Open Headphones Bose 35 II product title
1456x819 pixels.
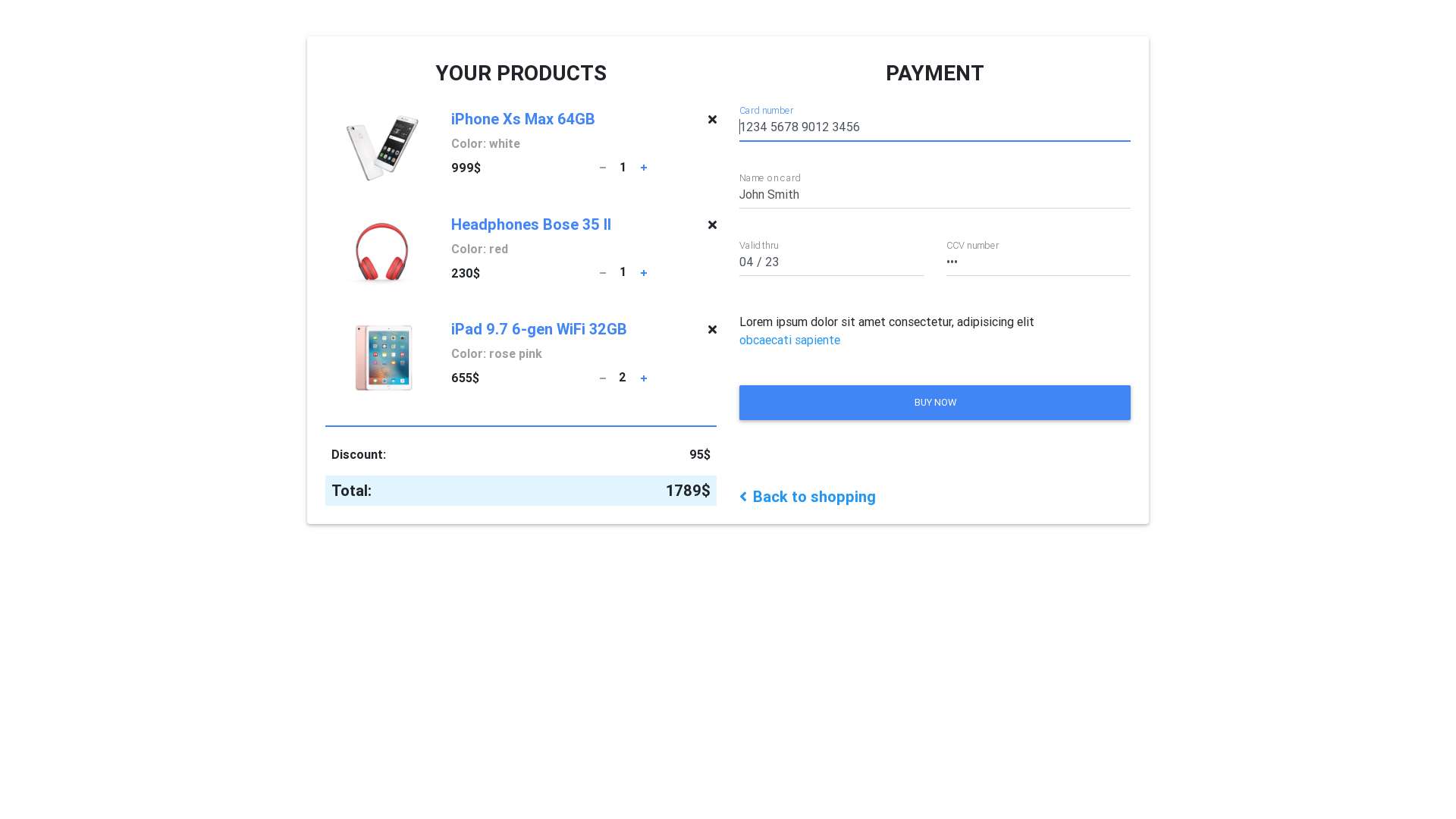tap(531, 224)
